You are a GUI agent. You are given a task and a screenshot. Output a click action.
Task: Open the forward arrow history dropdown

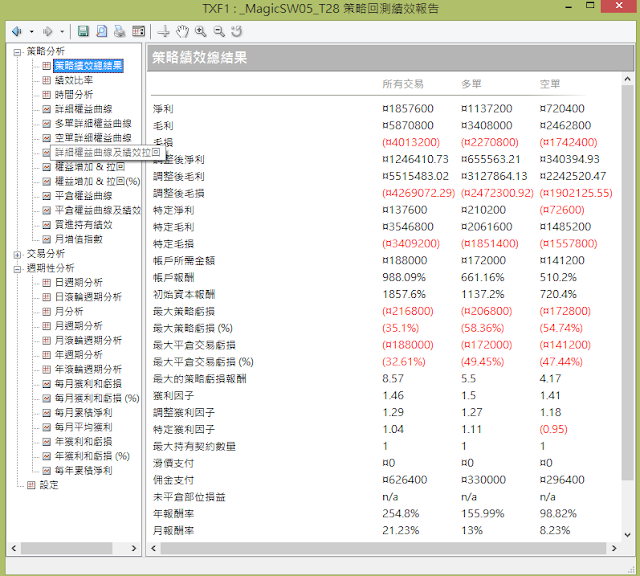coord(62,31)
